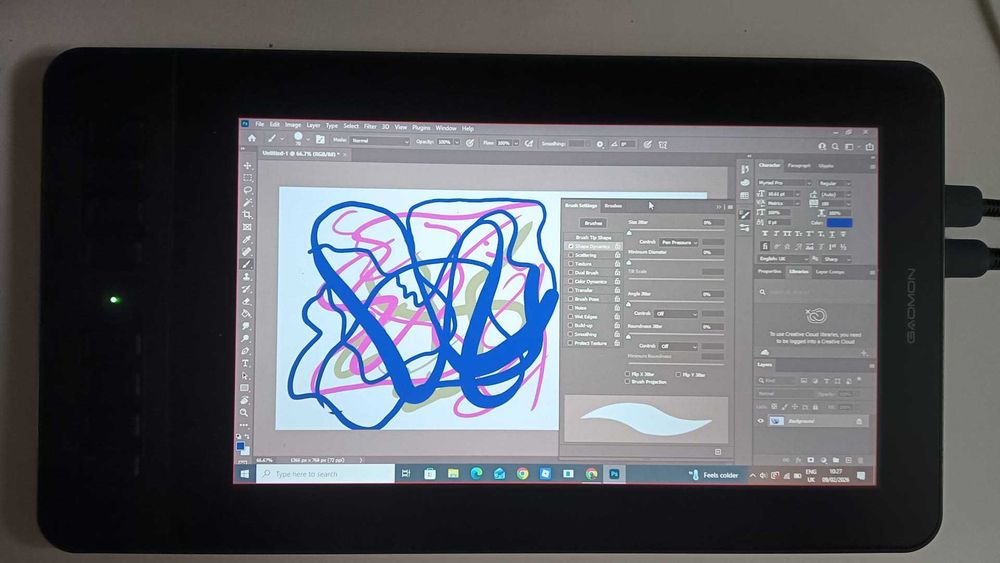Enable the Transfer checkbox
Viewport: 1000px width, 563px height.
pyautogui.click(x=571, y=290)
